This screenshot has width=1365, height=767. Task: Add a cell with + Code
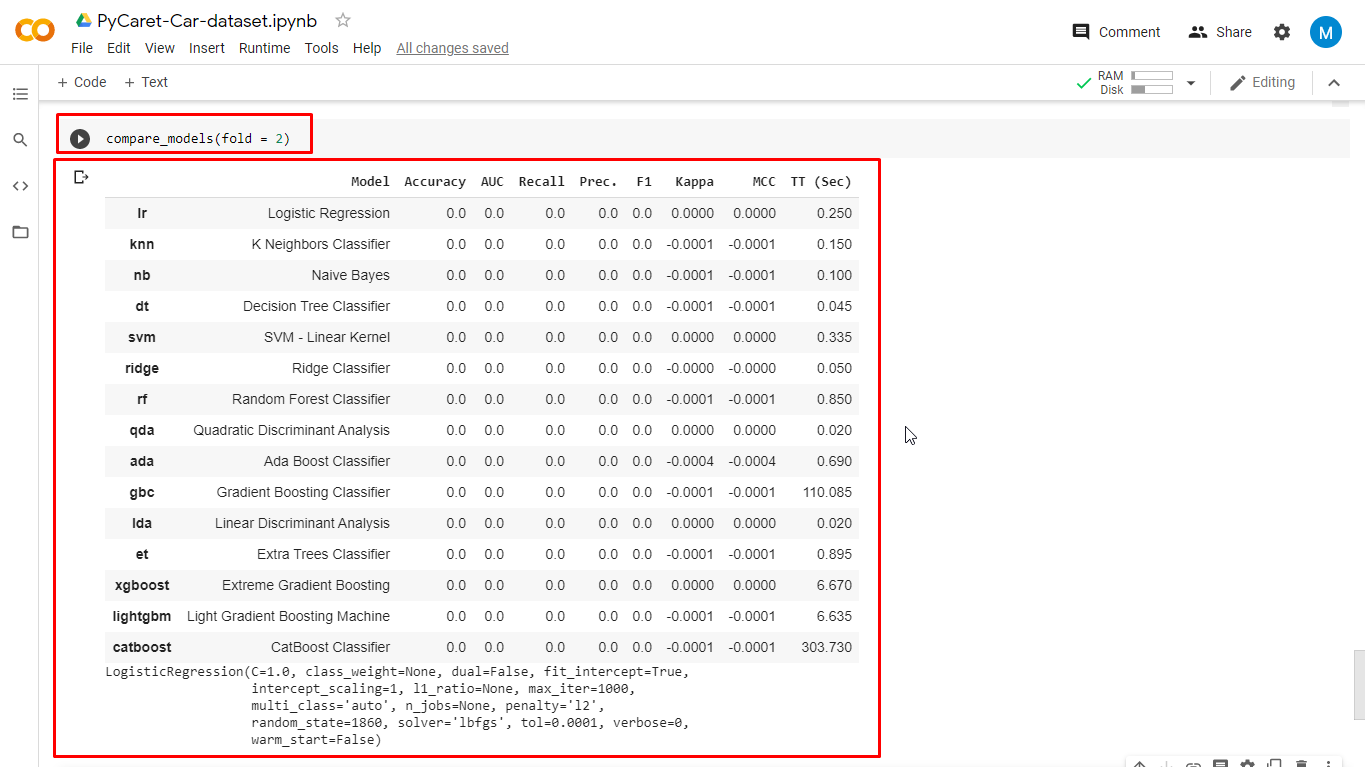[x=80, y=82]
